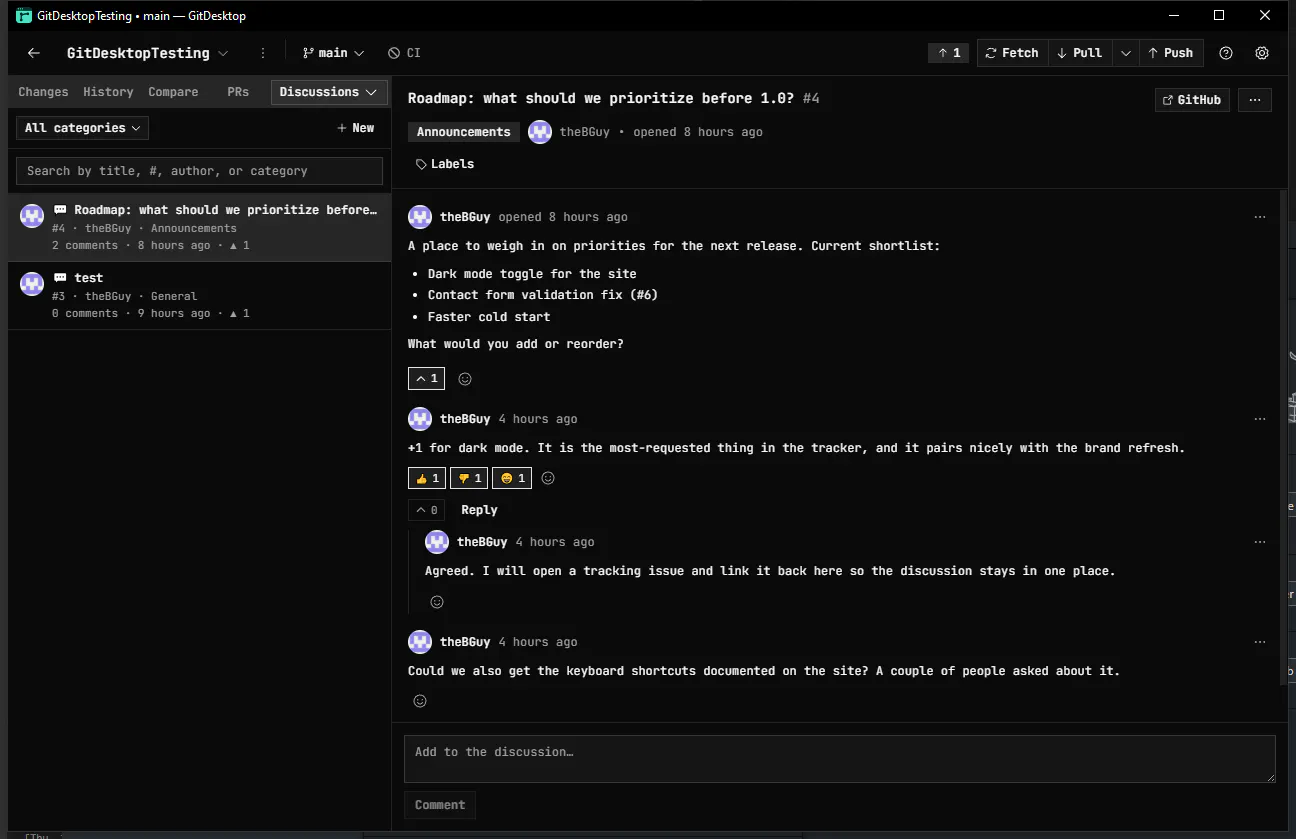1296x839 pixels.
Task: Toggle the 0 upvote on dark mode comment
Action: point(426,510)
